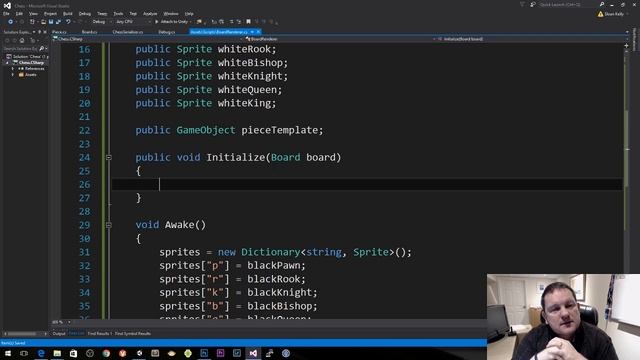Close the active BoardRenderer.cs tab
640x360 pixels.
click(x=258, y=32)
